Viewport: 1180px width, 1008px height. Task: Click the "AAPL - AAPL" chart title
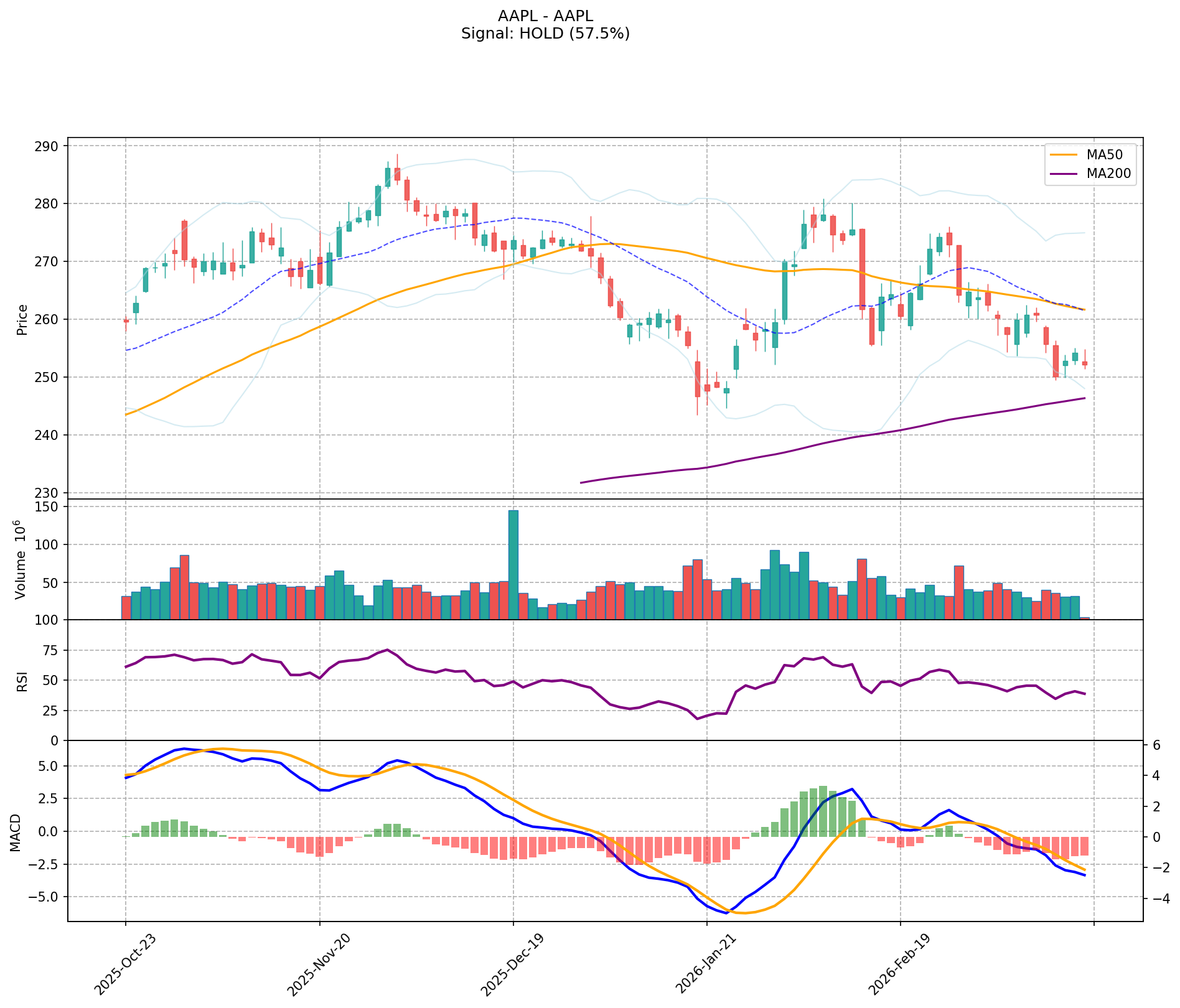click(x=545, y=16)
